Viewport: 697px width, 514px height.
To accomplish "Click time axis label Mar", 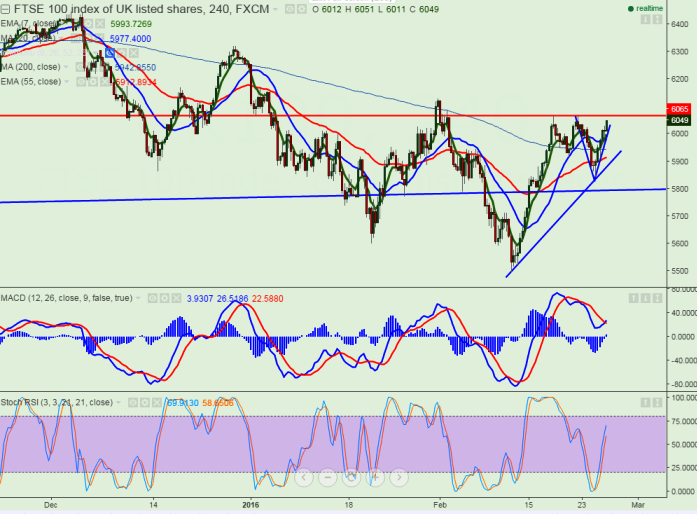I will pyautogui.click(x=638, y=505).
